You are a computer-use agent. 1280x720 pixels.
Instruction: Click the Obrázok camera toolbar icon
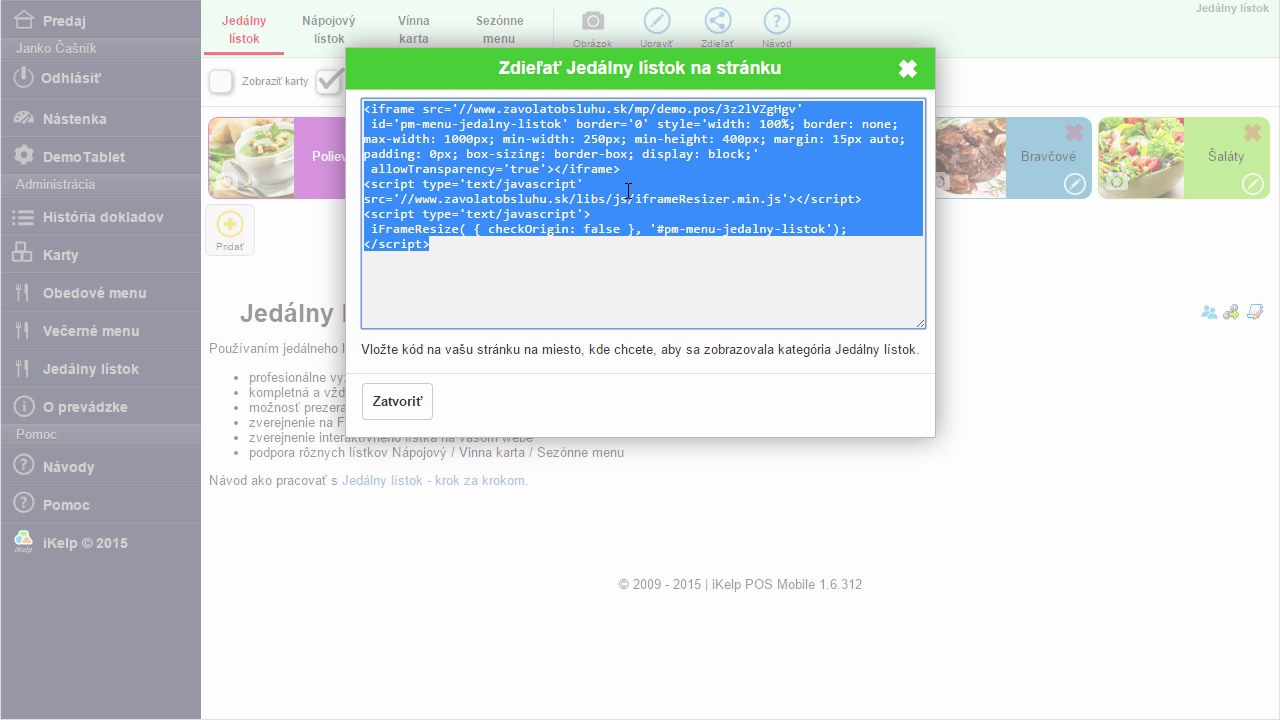click(x=593, y=21)
